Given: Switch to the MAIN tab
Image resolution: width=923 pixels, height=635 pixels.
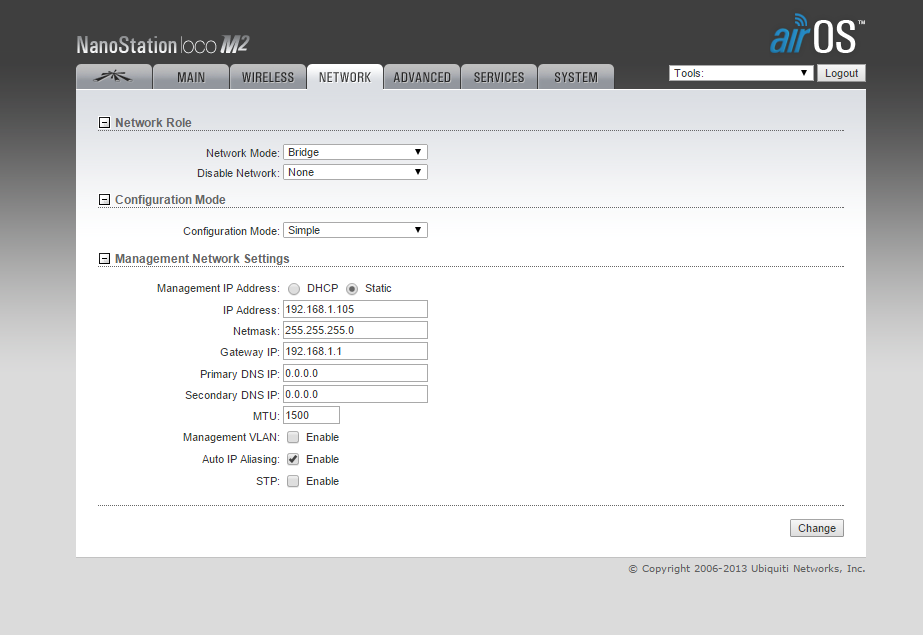Looking at the screenshot, I should (191, 77).
